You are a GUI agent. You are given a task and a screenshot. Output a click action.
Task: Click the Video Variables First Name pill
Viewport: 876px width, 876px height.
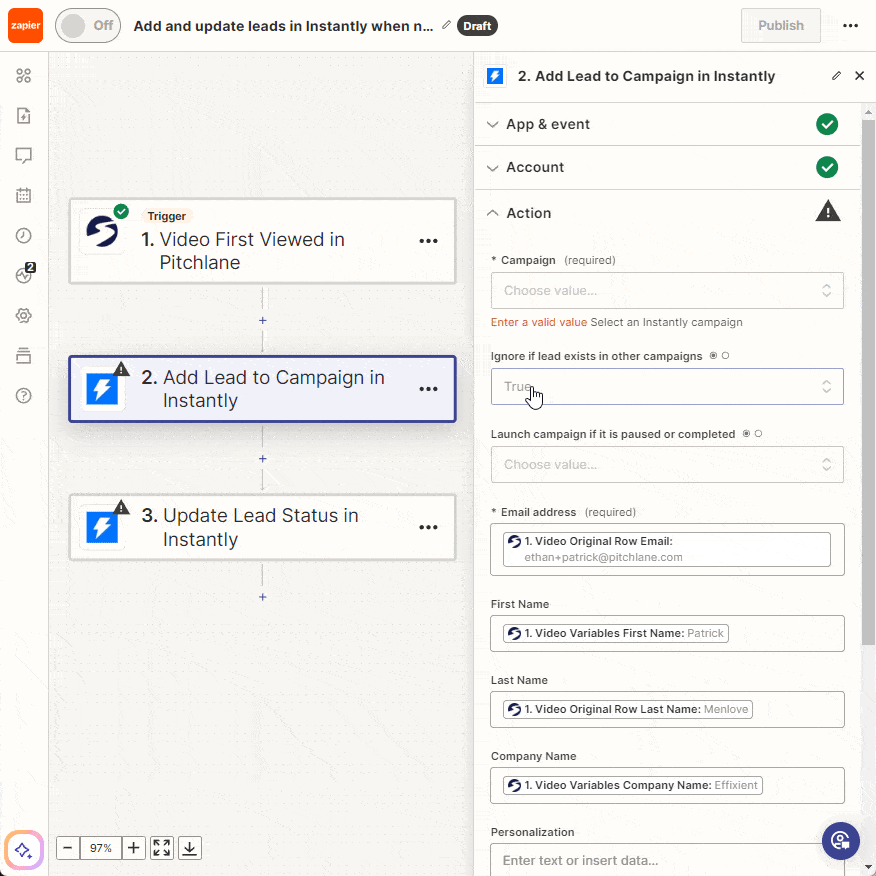[x=616, y=634]
